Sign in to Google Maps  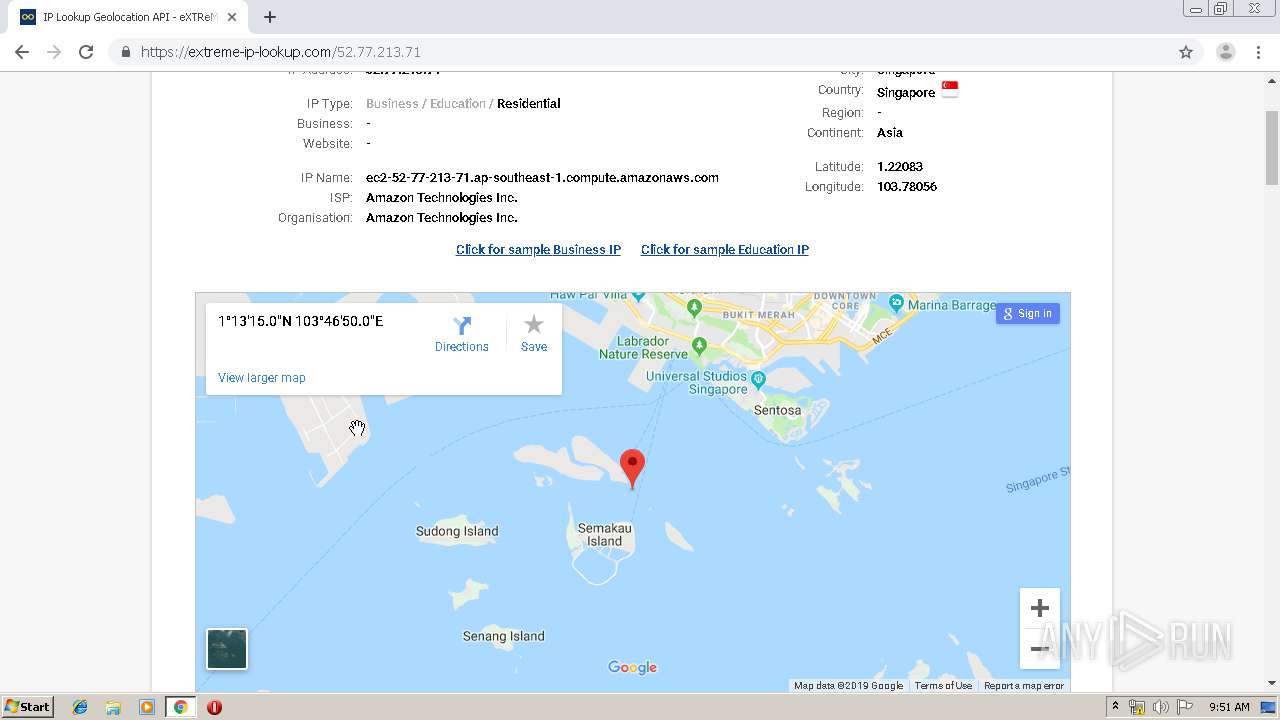[x=1027, y=313]
